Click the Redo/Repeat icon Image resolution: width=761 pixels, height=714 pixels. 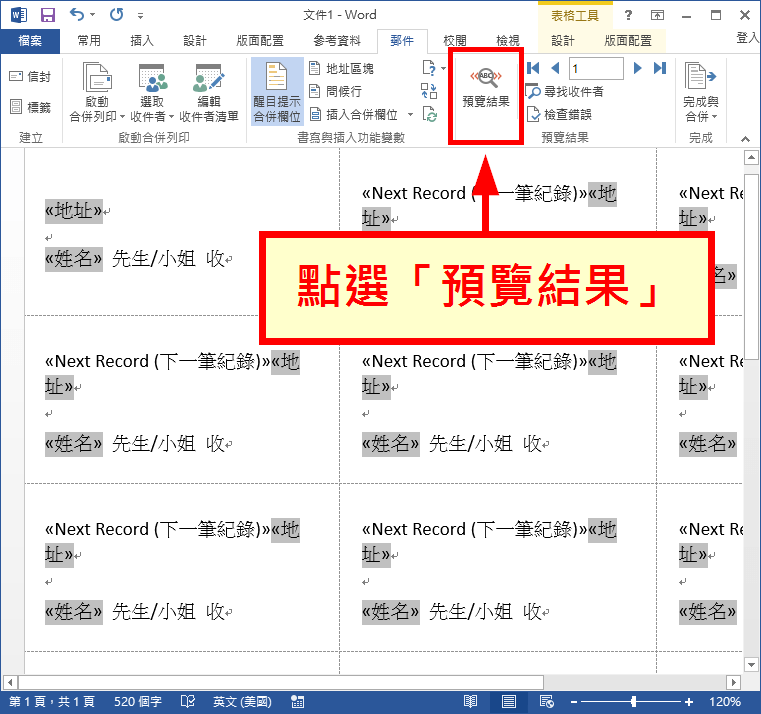pyautogui.click(x=116, y=15)
